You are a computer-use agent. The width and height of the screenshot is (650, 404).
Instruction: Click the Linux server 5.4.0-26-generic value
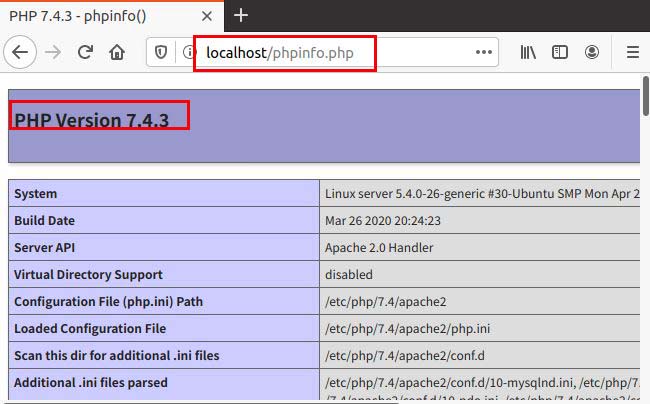click(482, 194)
